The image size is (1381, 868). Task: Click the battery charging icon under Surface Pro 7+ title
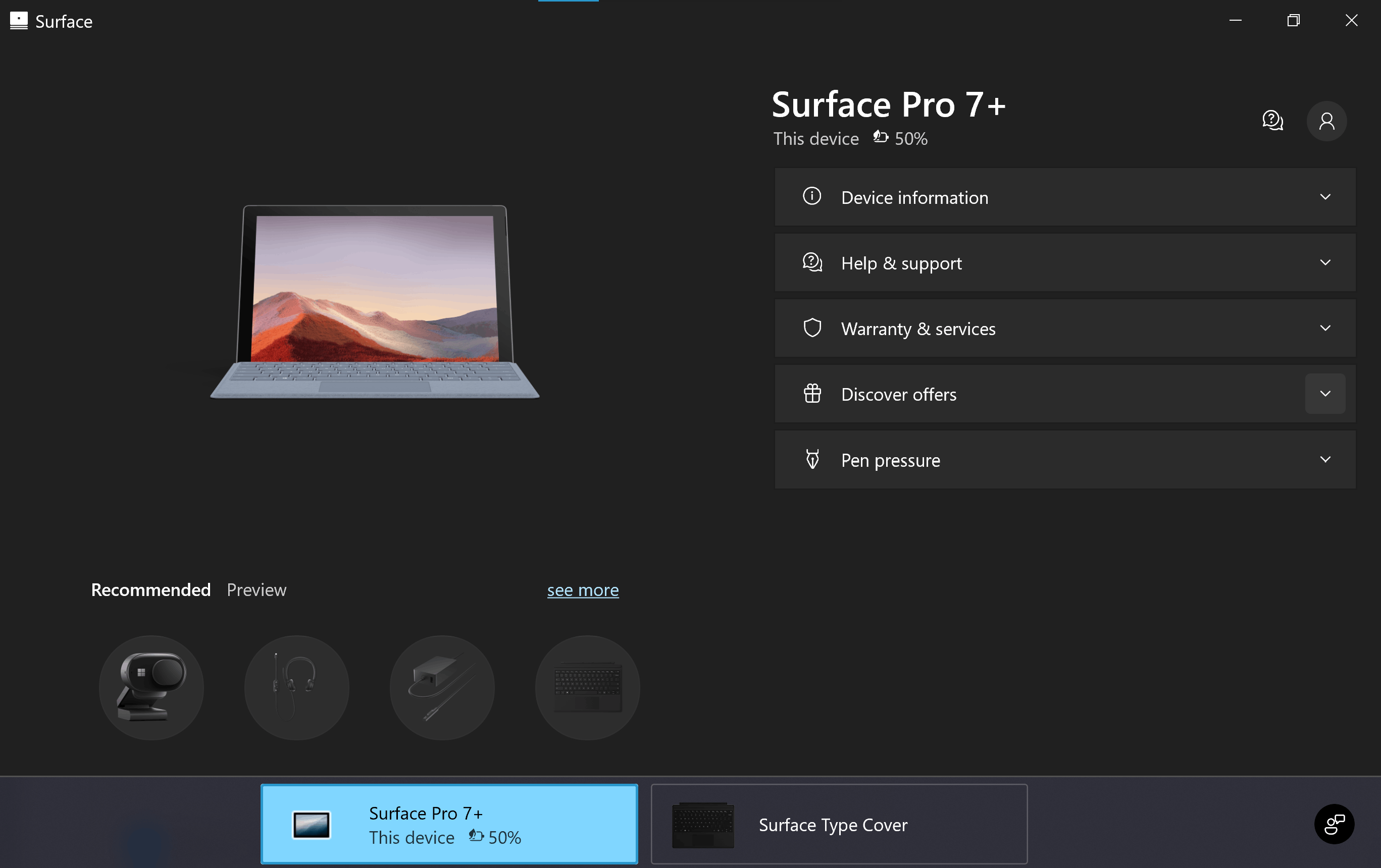[x=880, y=137]
